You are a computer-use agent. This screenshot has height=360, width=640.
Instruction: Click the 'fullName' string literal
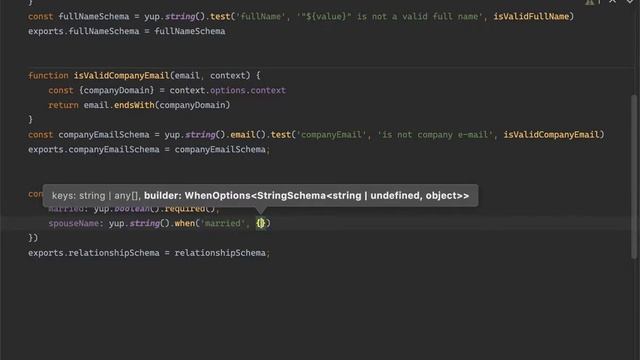click(261, 16)
